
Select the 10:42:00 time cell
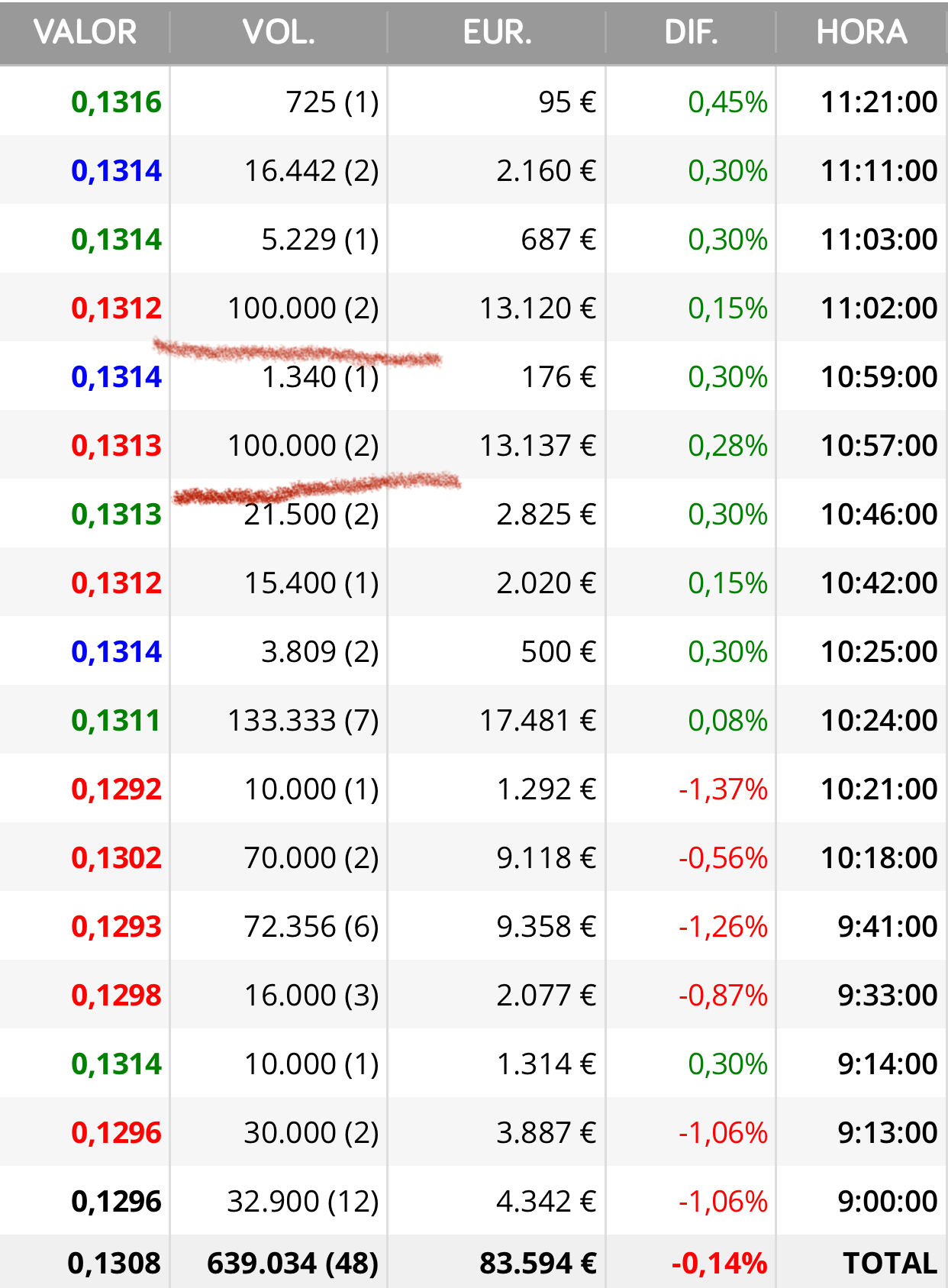tap(879, 583)
